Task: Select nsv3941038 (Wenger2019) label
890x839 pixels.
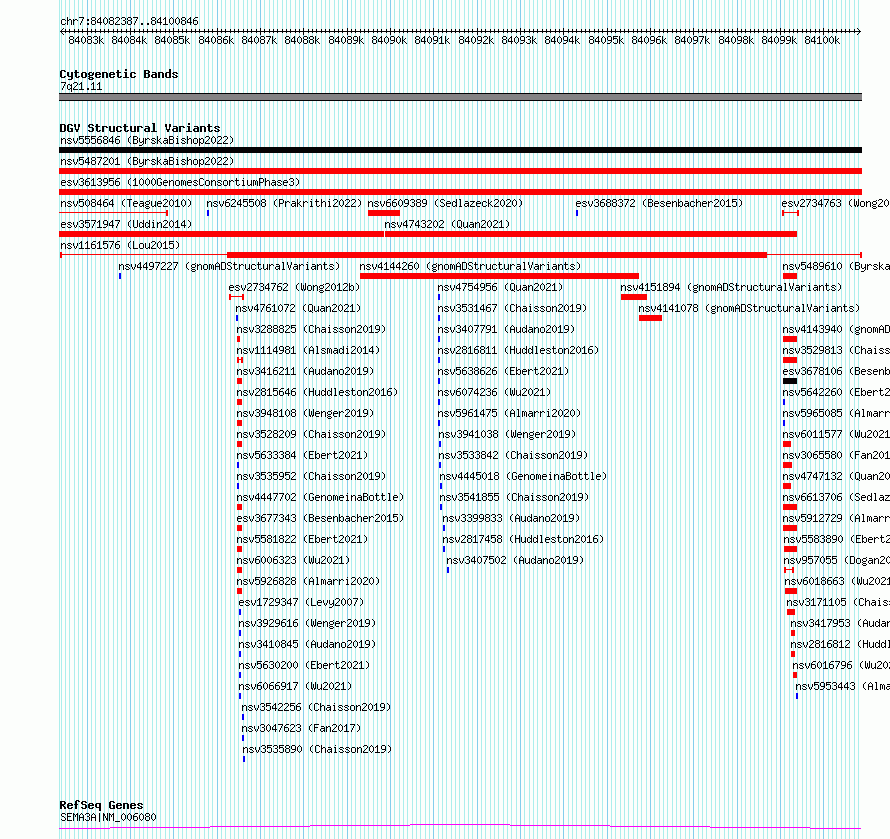Action: (507, 434)
